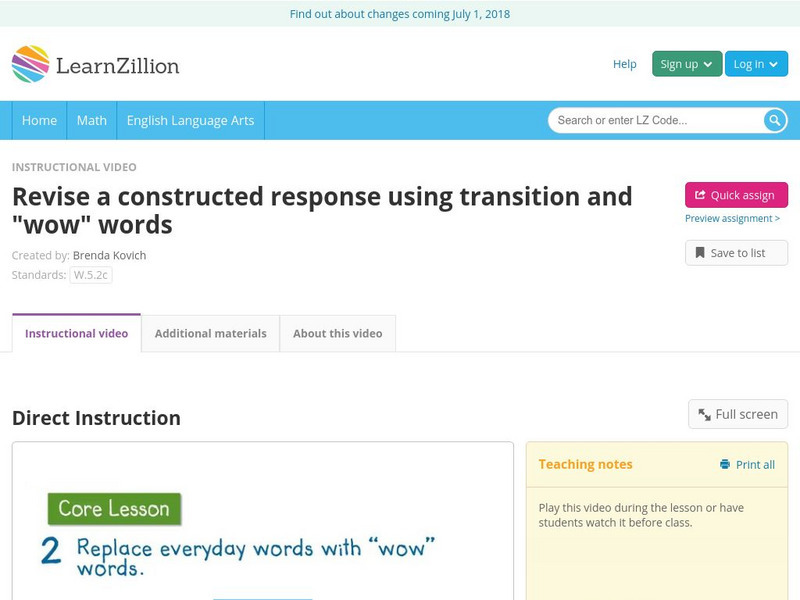
Task: Open English Language Arts menu item
Action: tap(190, 120)
